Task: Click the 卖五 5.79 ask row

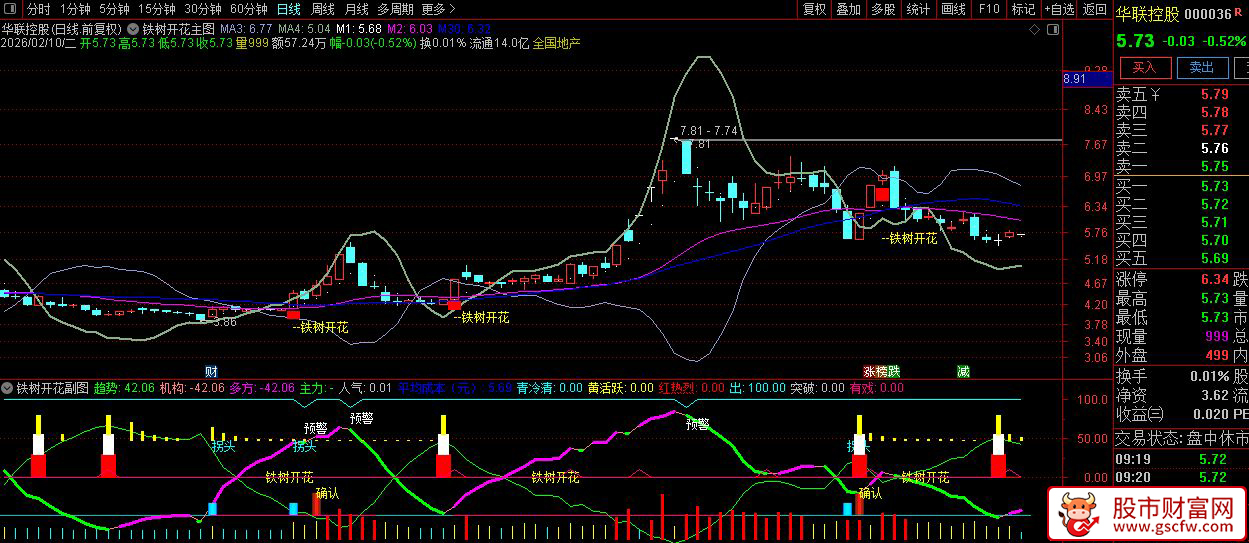Action: click(1181, 95)
